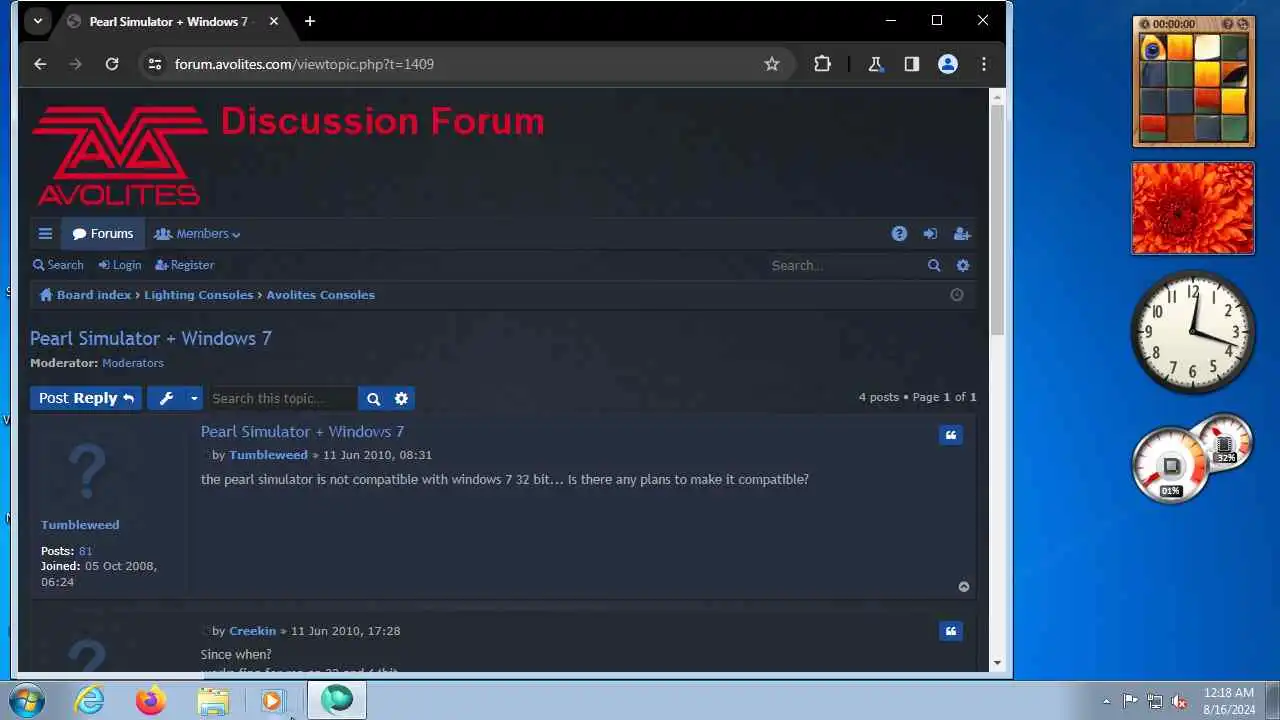Bookmark this page with the star icon
This screenshot has height=720, width=1280.
pos(772,64)
